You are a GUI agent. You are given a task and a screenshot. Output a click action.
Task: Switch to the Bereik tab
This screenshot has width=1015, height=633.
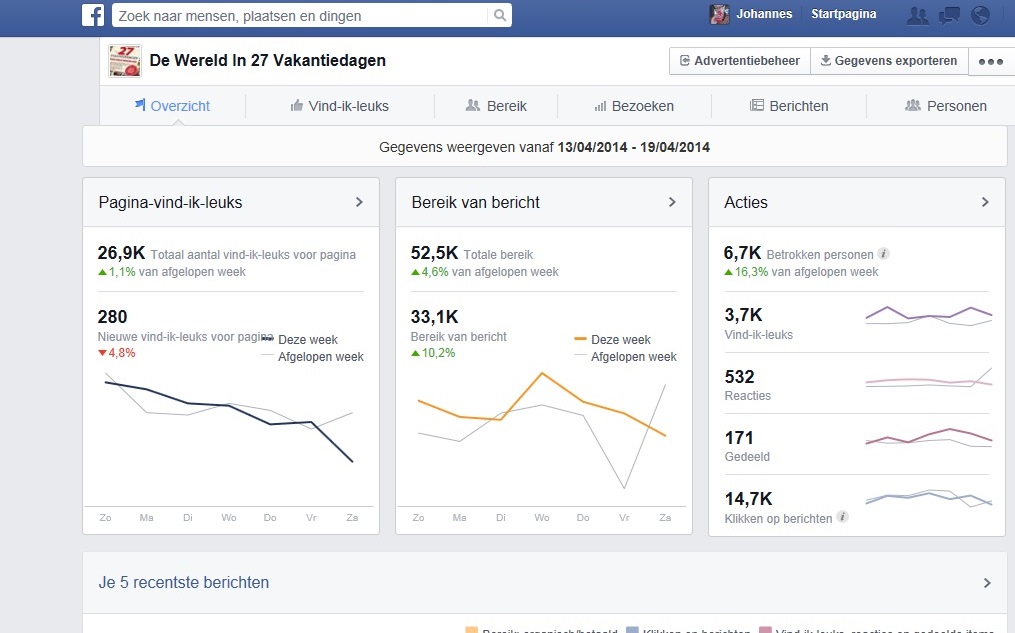click(496, 106)
